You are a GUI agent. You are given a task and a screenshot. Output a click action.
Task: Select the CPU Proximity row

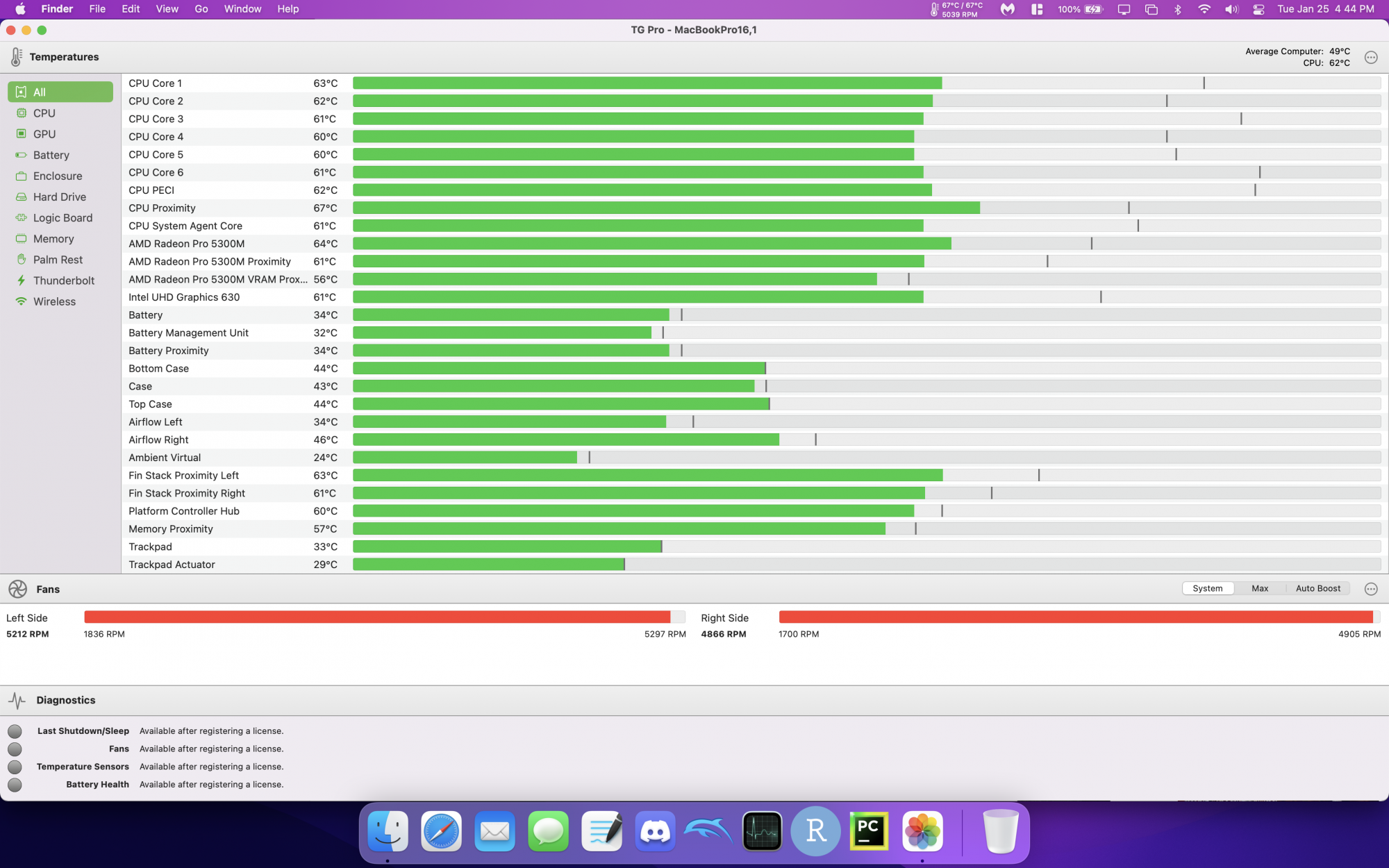tap(755, 208)
